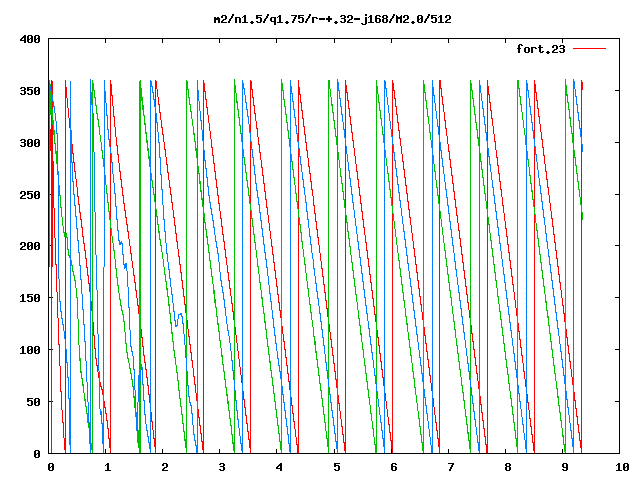Screen dimensions: 640x480
Task: Click the x-axis label 7
Action: coord(451,467)
